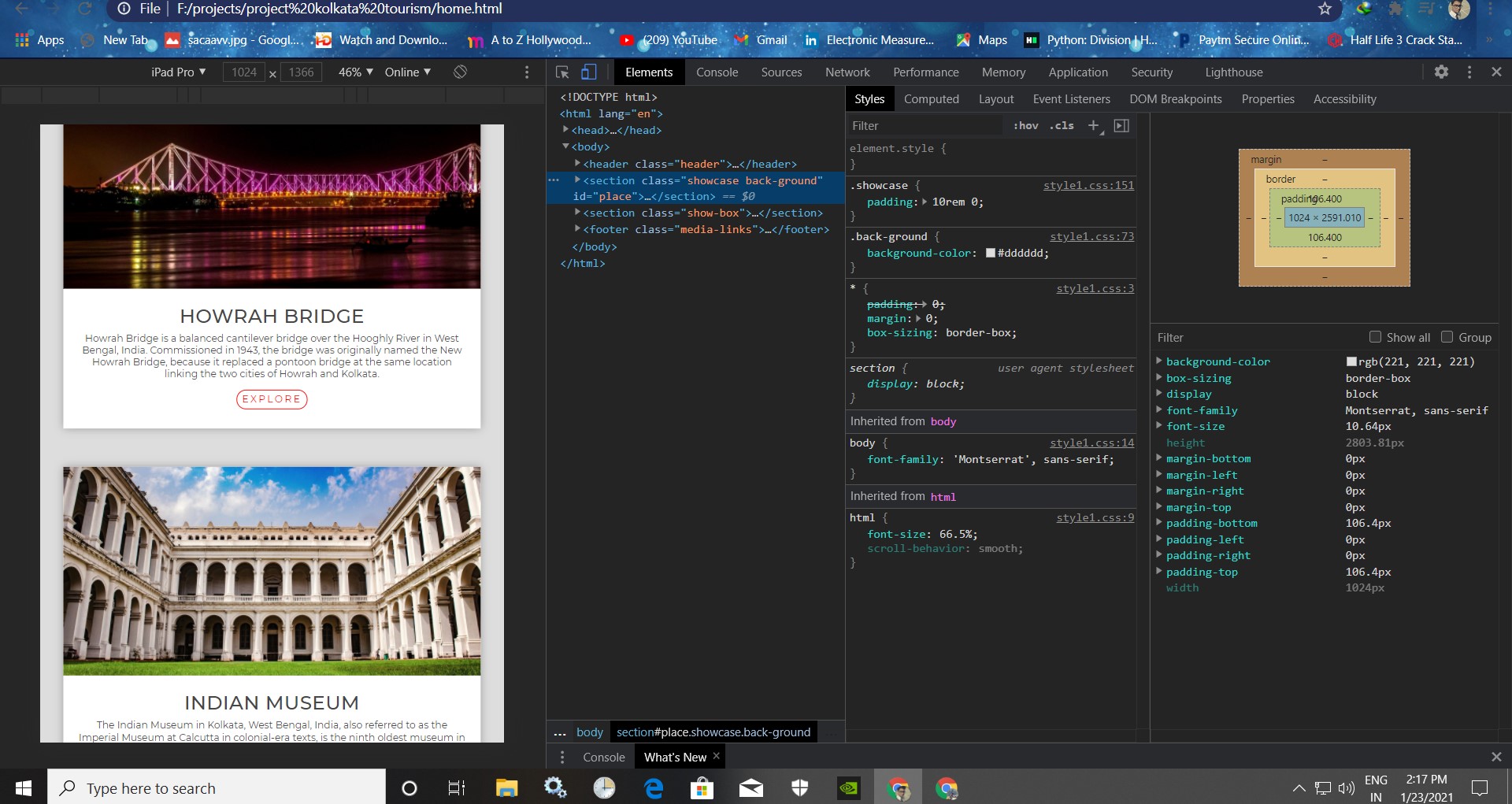Viewport: 1512px width, 804px height.
Task: Toggle the device toolbar icon
Action: pyautogui.click(x=588, y=72)
